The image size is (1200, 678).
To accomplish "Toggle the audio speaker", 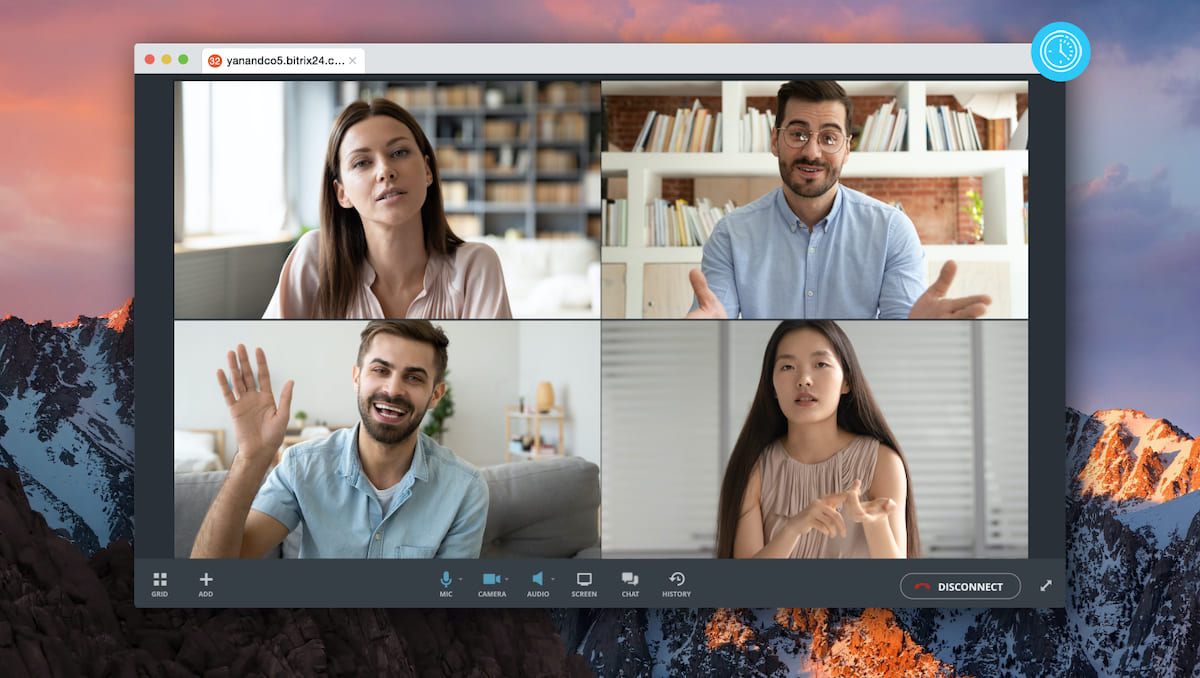I will point(537,579).
